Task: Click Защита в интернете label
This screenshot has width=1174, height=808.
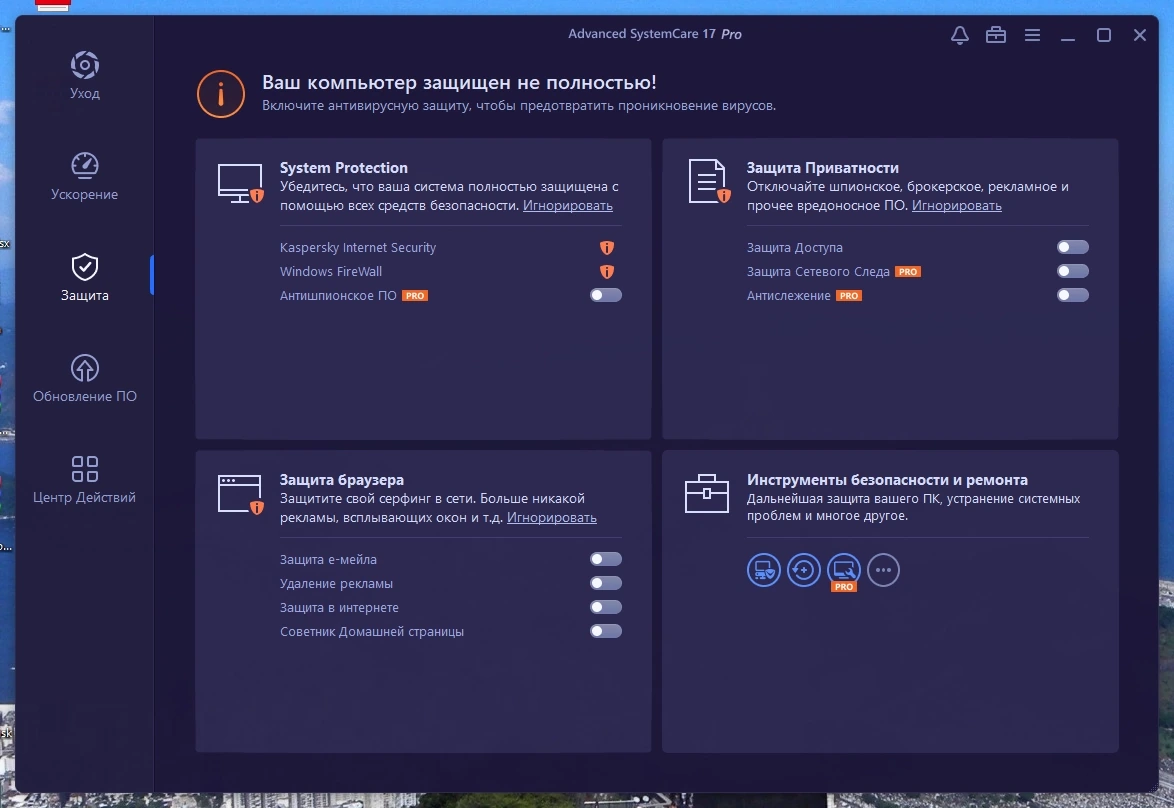Action: click(339, 607)
